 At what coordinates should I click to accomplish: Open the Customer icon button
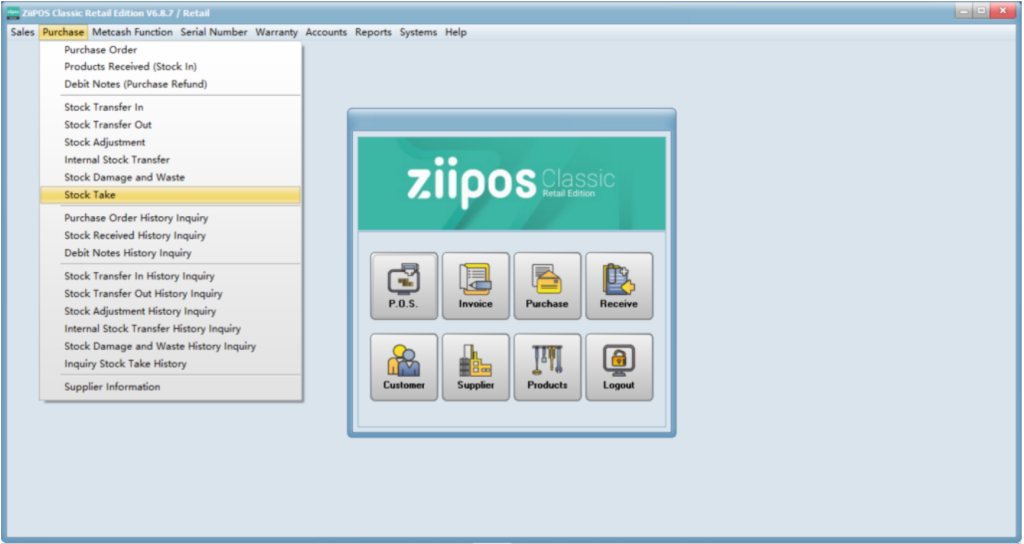[404, 367]
